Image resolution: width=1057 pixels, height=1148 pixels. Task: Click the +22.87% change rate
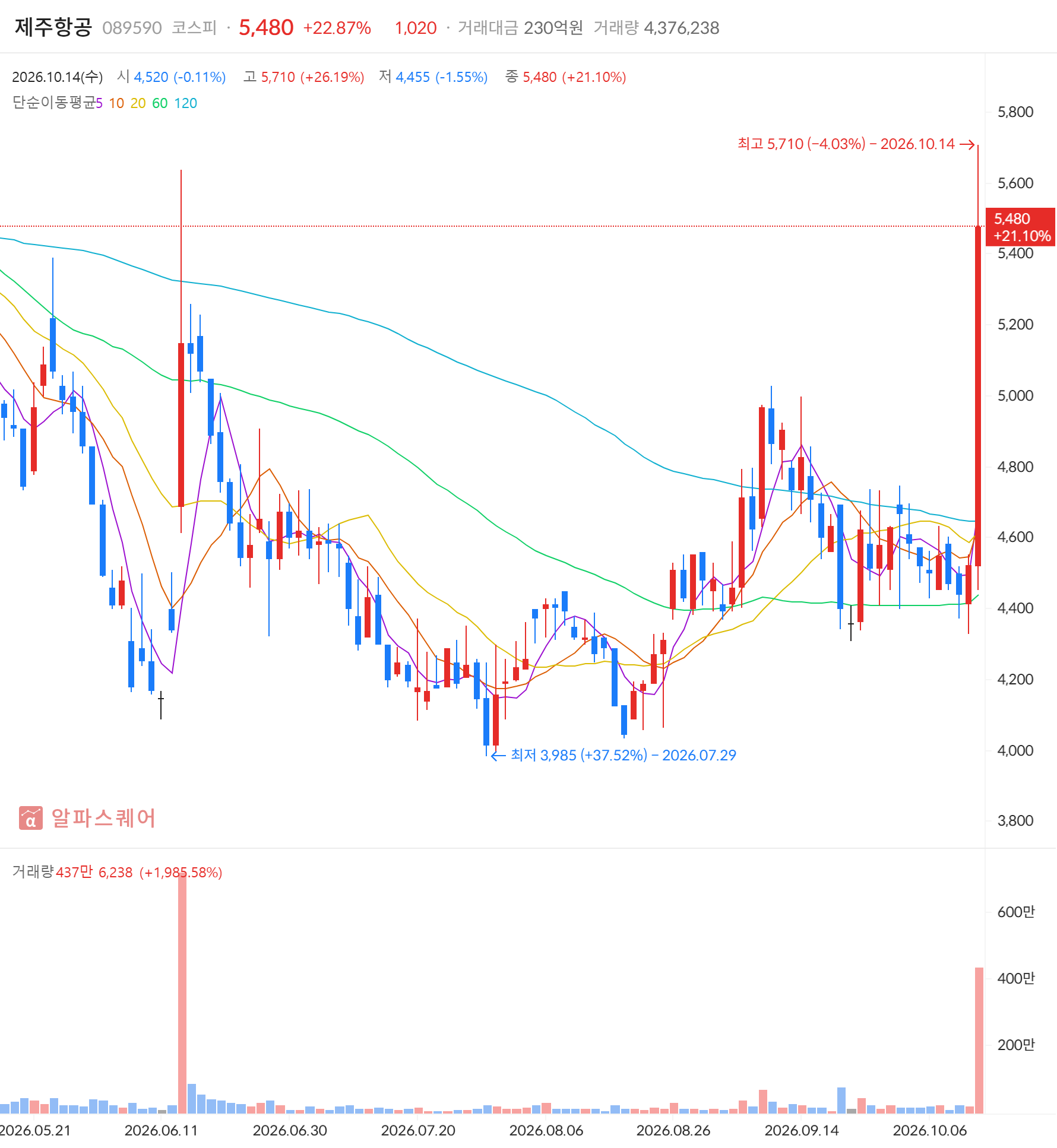coord(337,28)
